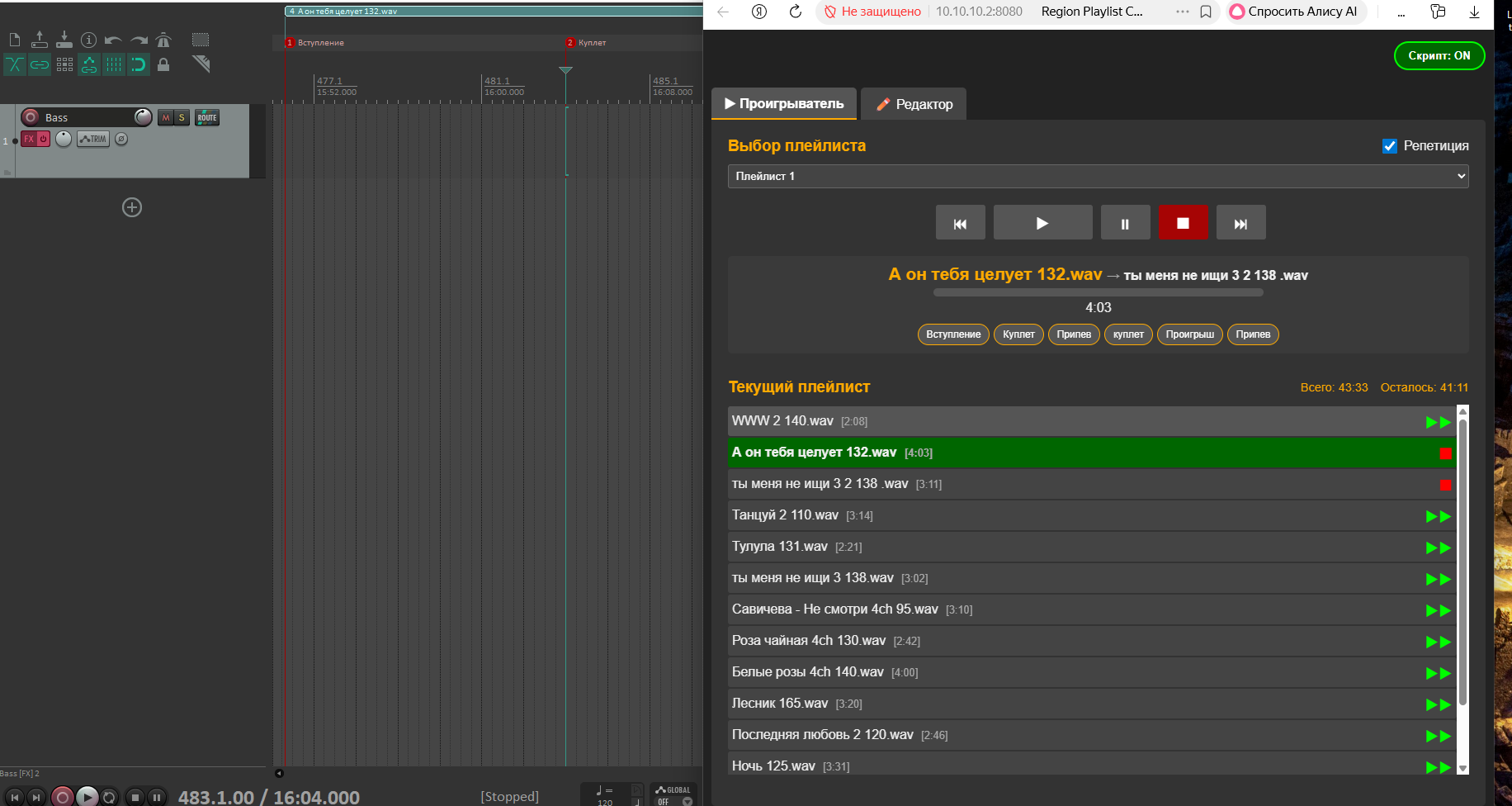Image resolution: width=1512 pixels, height=806 pixels.
Task: Solo the Bass track
Action: point(182,118)
